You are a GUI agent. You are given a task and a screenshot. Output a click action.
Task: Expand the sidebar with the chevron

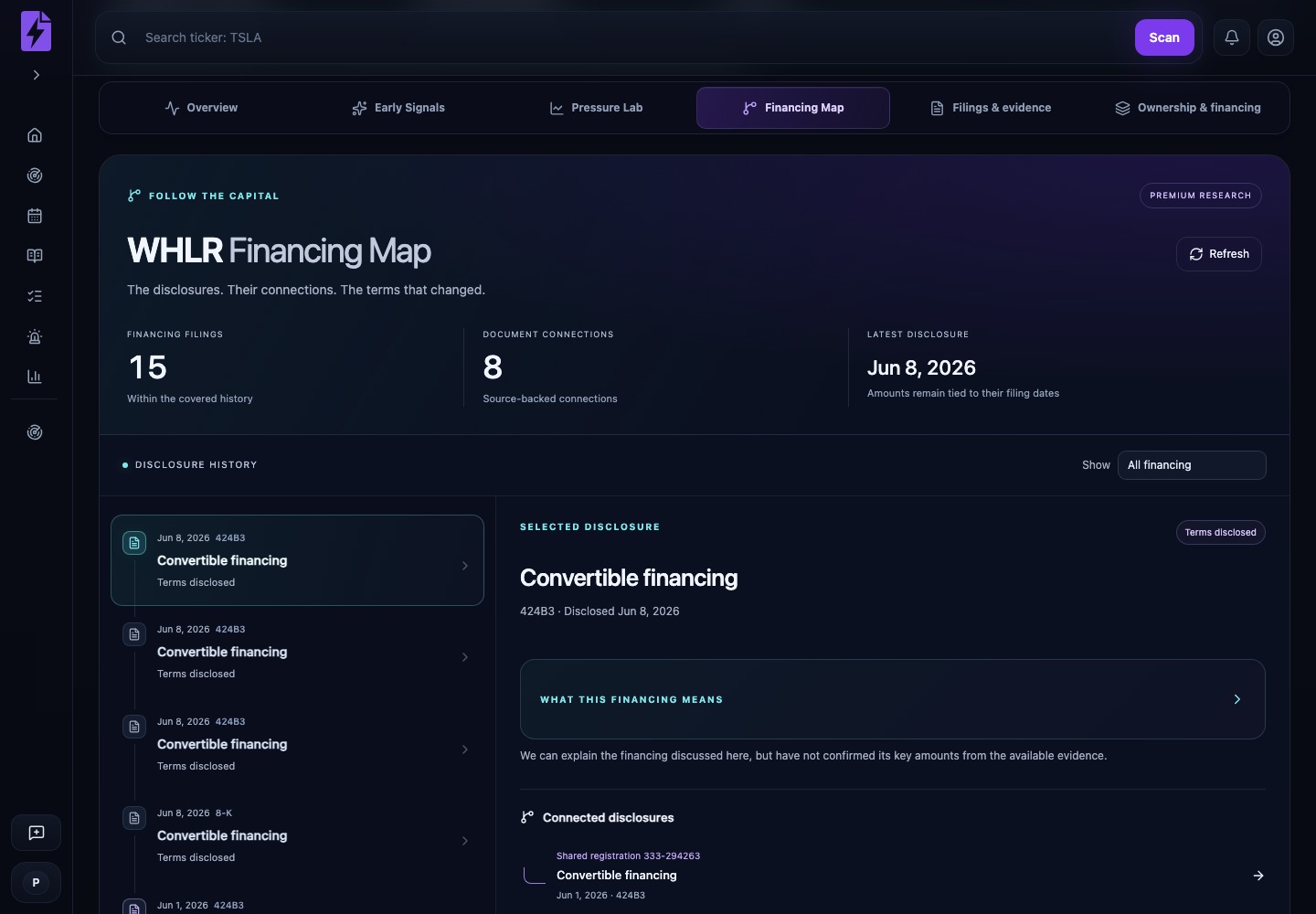click(37, 75)
